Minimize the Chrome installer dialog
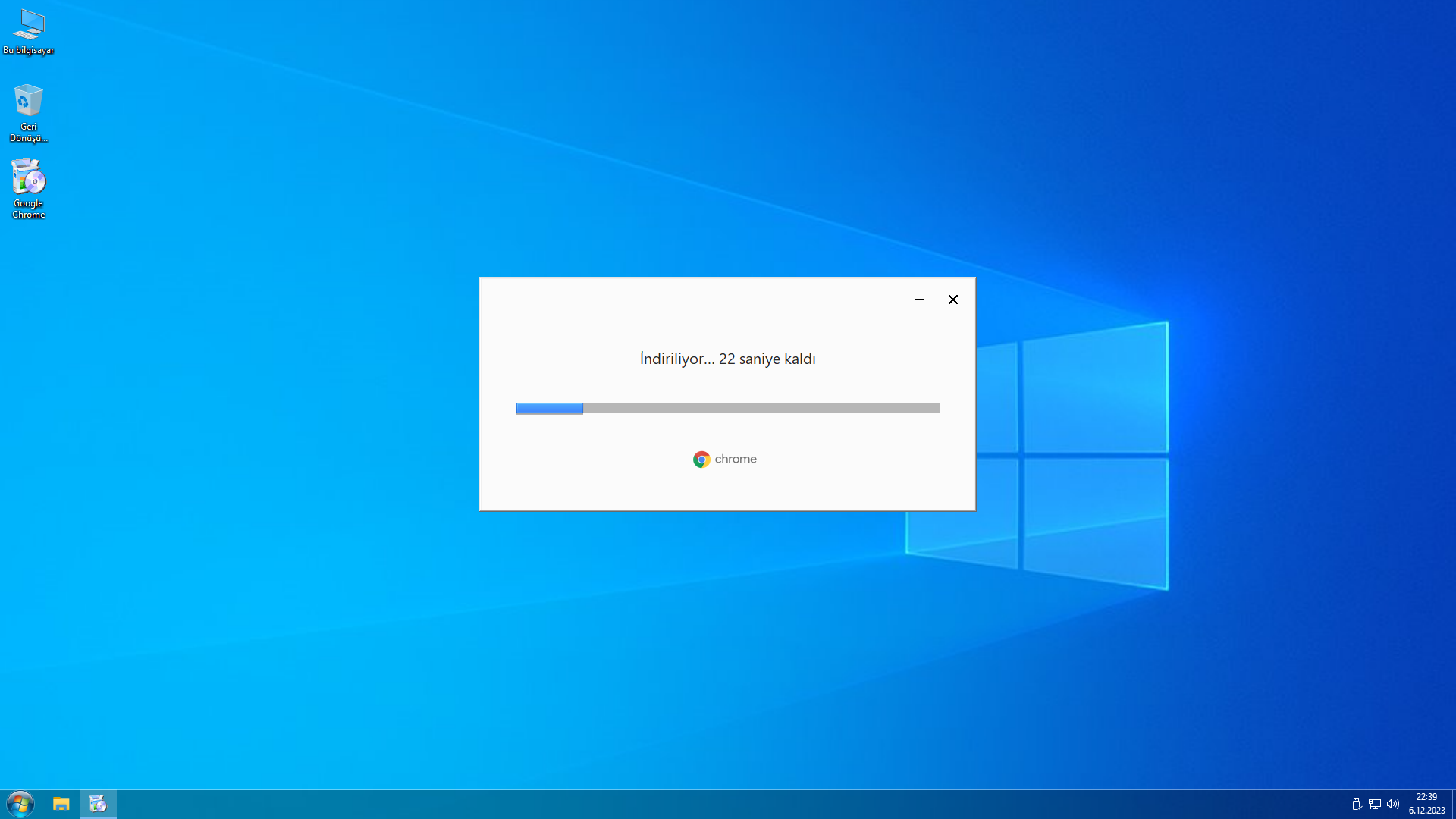The height and width of the screenshot is (819, 1456). [x=920, y=300]
